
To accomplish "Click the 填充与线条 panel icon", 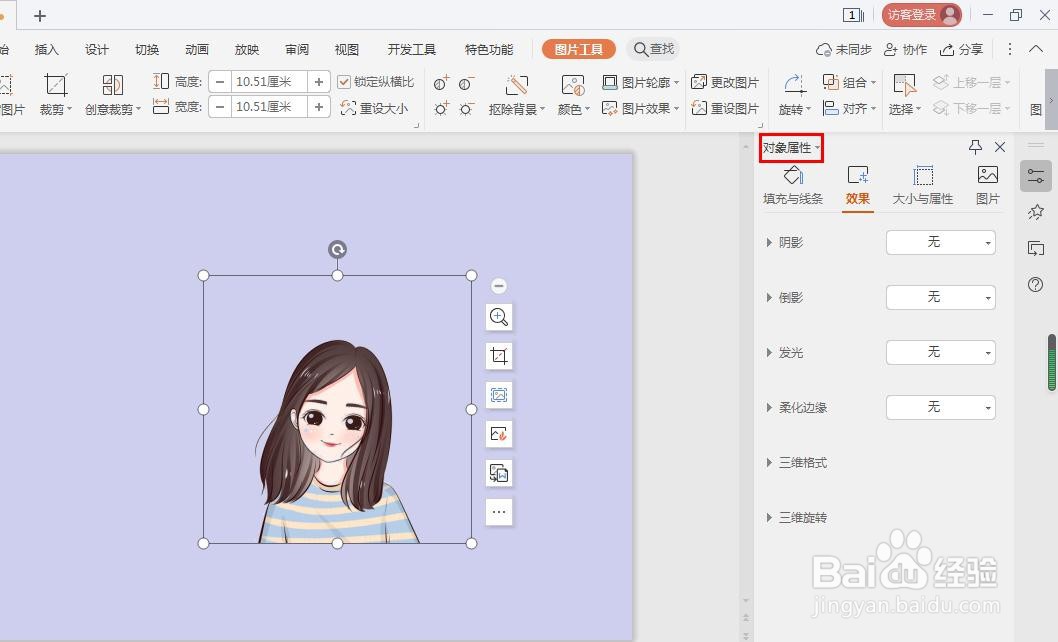I will tap(793, 184).
